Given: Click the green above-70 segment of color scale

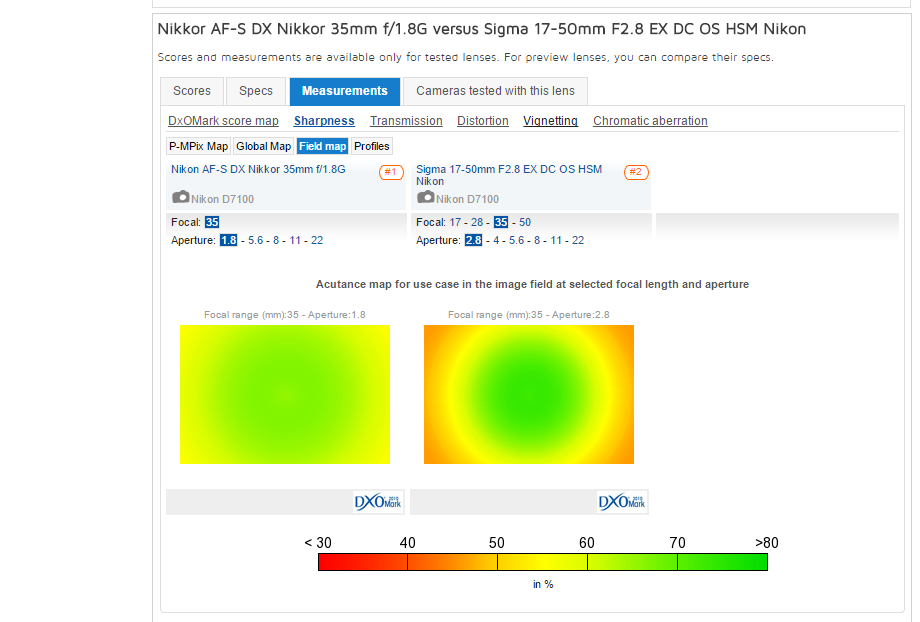Looking at the screenshot, I should (723, 562).
